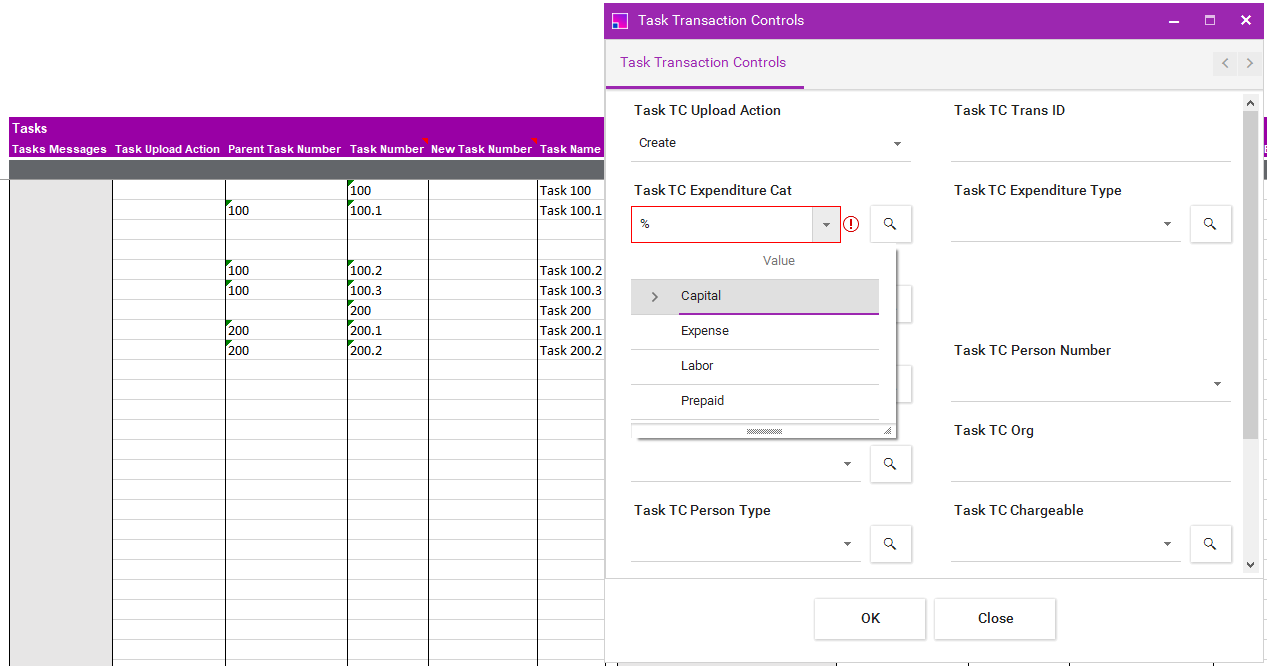Open dropdown left of Task TC Org
Viewport: 1267px width, 666px height.
click(847, 464)
